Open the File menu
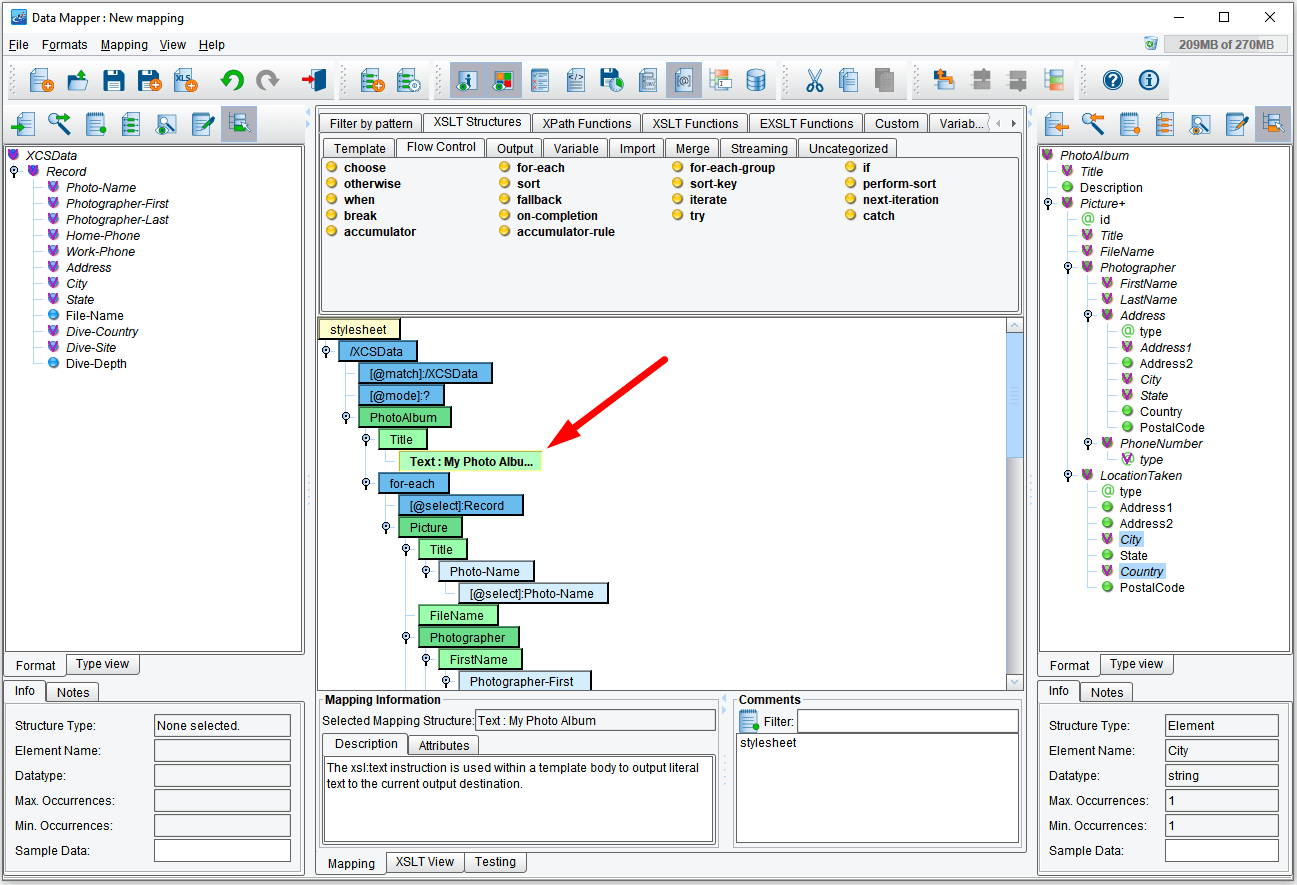Image resolution: width=1297 pixels, height=885 pixels. [19, 45]
